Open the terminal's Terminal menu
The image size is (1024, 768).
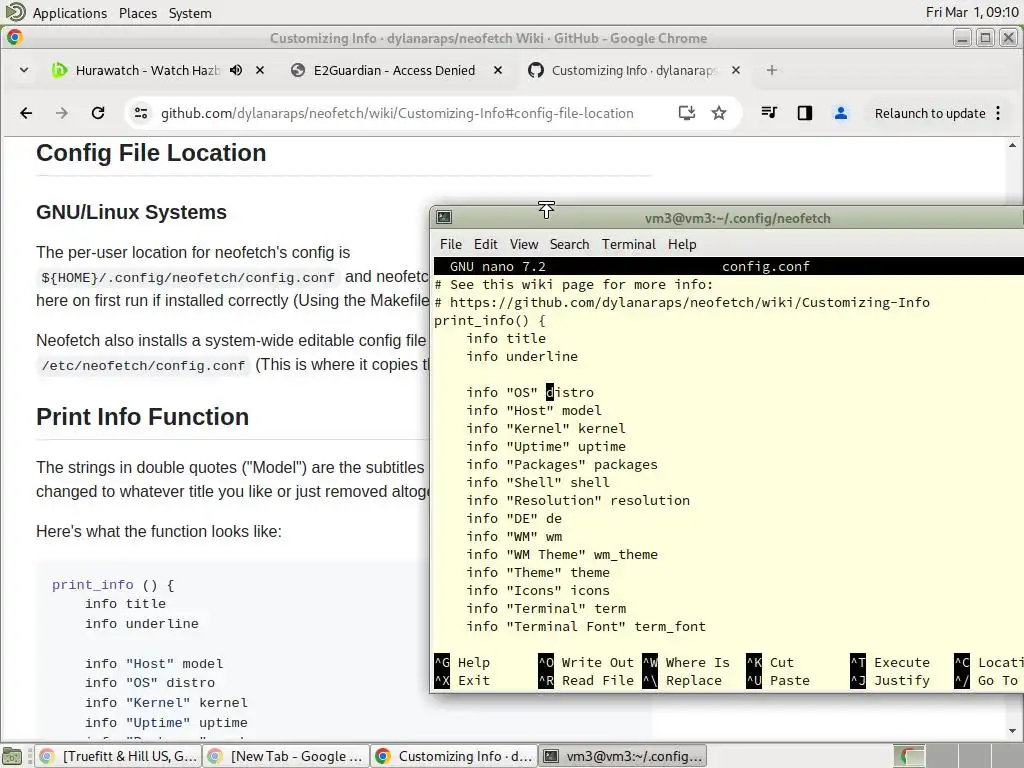tap(628, 244)
